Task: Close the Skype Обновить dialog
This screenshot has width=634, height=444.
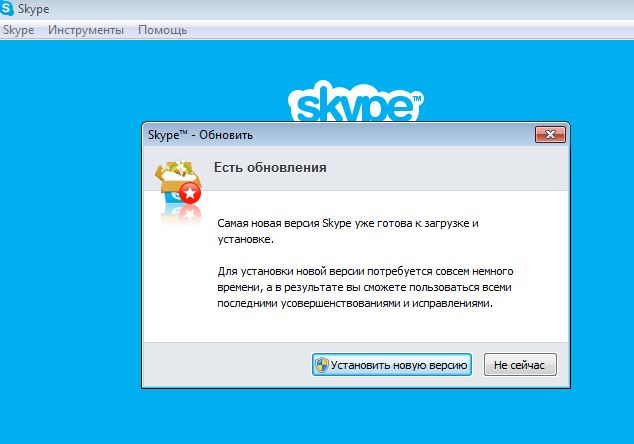Action: [x=550, y=134]
